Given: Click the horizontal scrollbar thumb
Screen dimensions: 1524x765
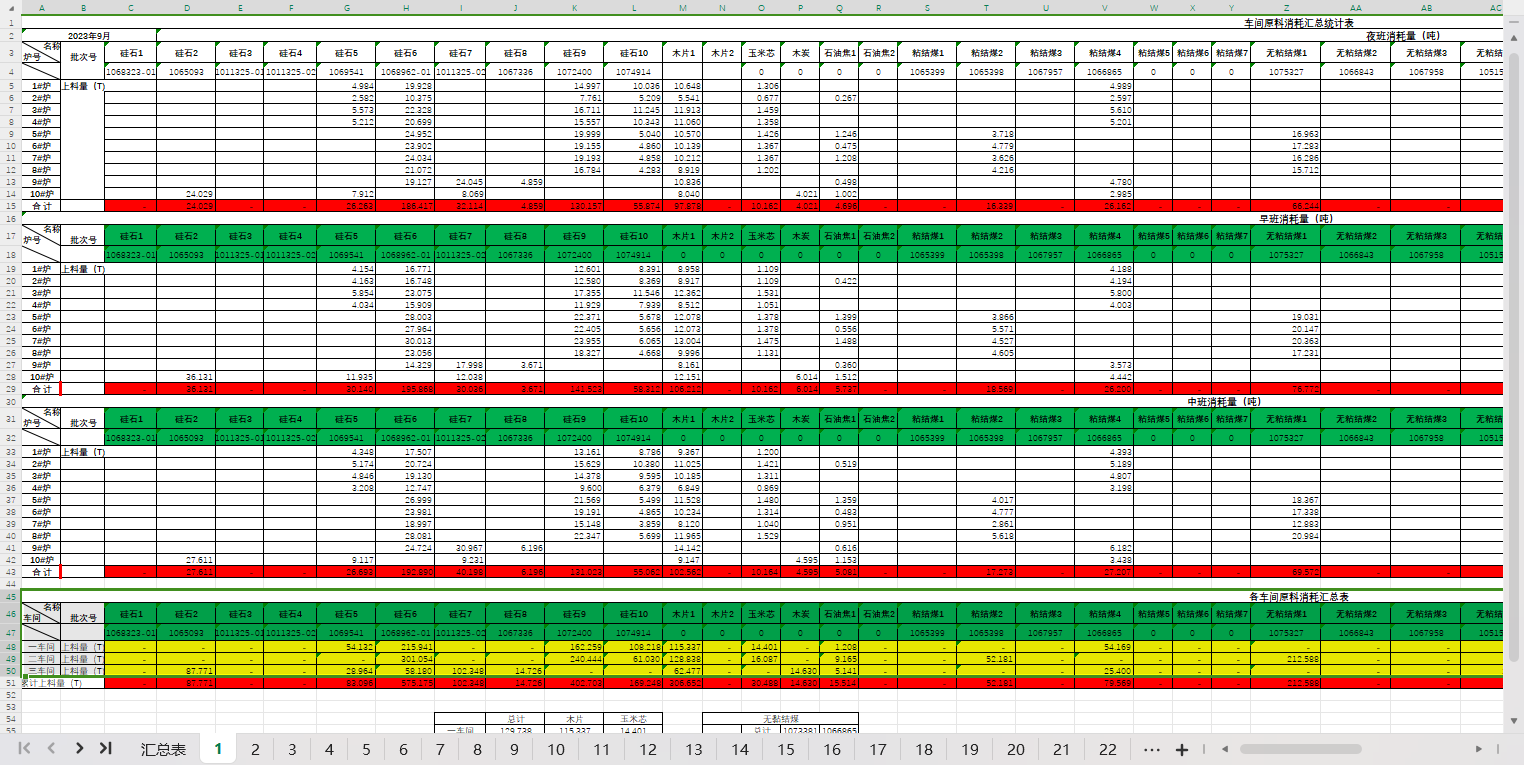Looking at the screenshot, I should [1300, 749].
